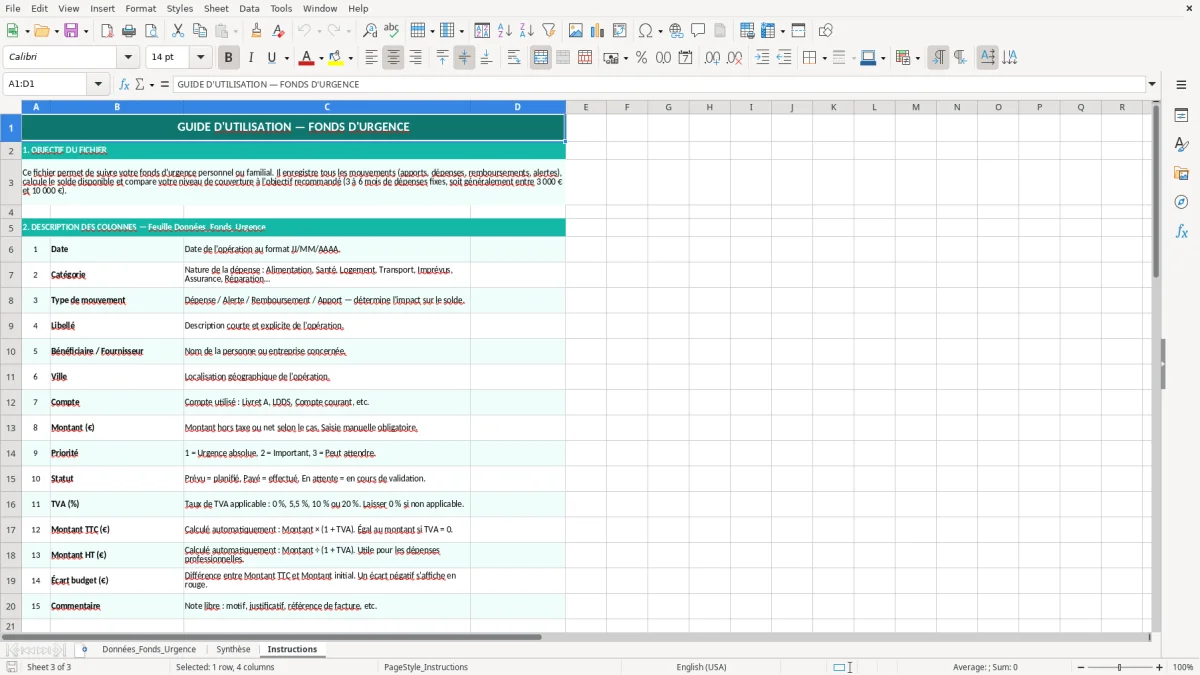Open the sidebar Navigator compass icon
The width and height of the screenshot is (1200, 675).
click(1181, 202)
